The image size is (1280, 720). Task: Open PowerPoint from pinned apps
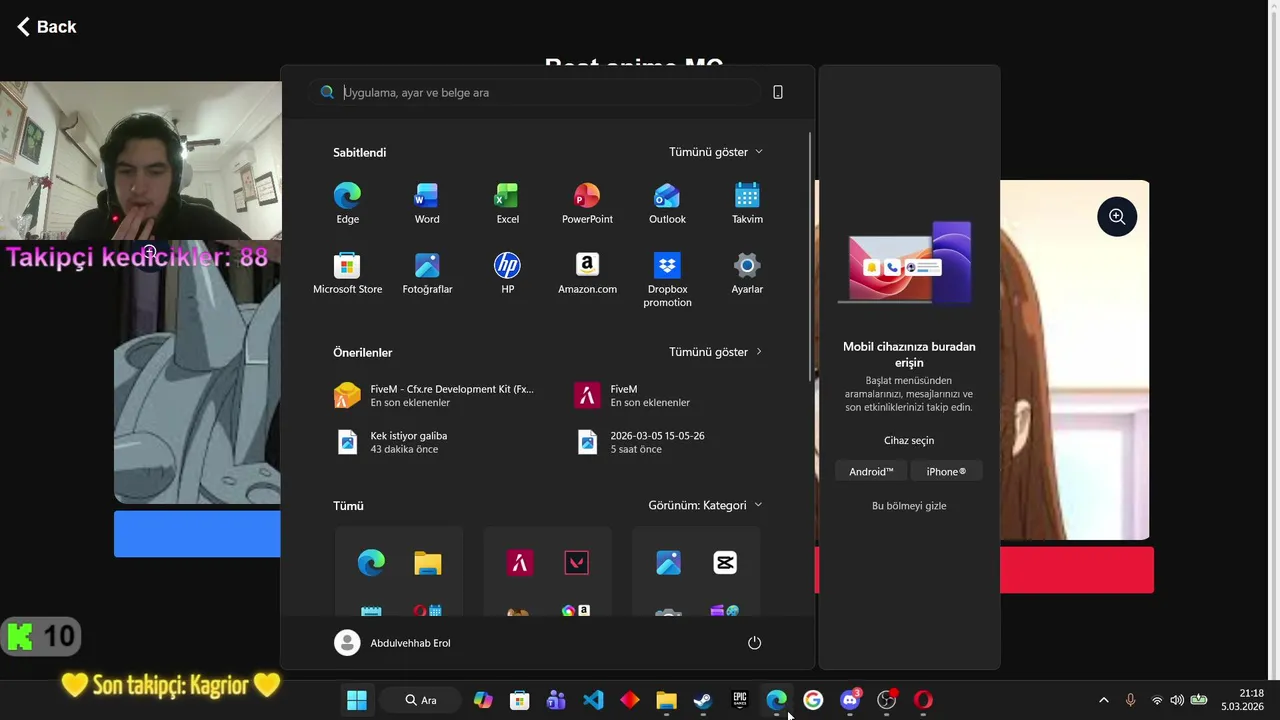587,203
